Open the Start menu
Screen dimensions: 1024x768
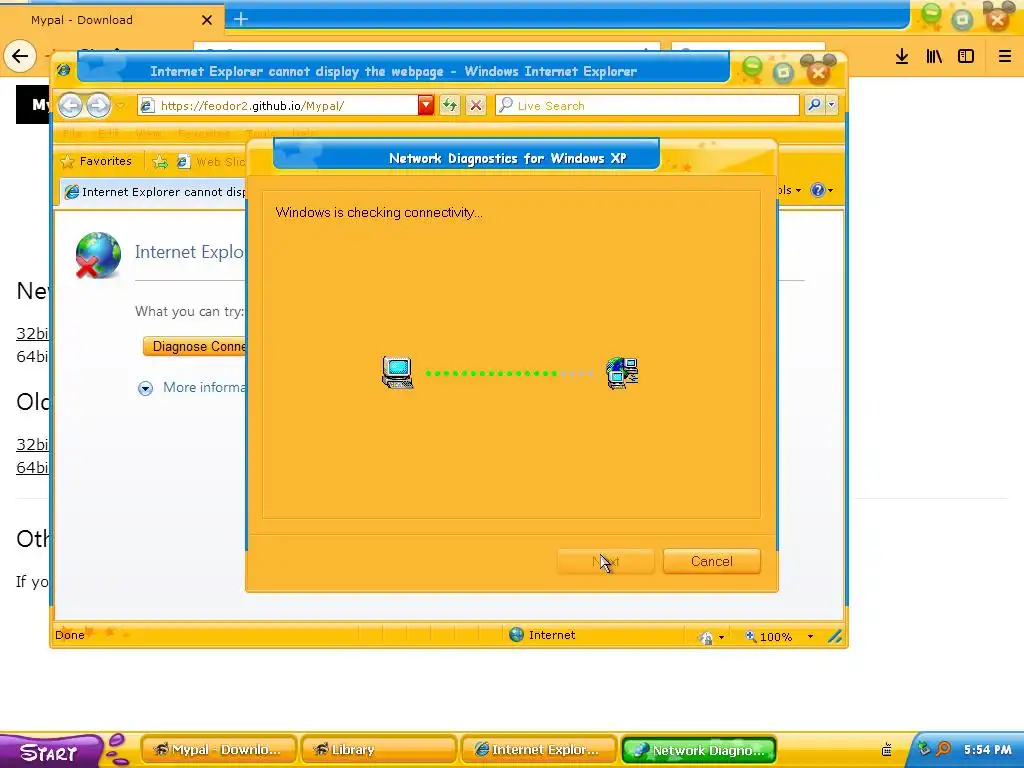(x=51, y=752)
